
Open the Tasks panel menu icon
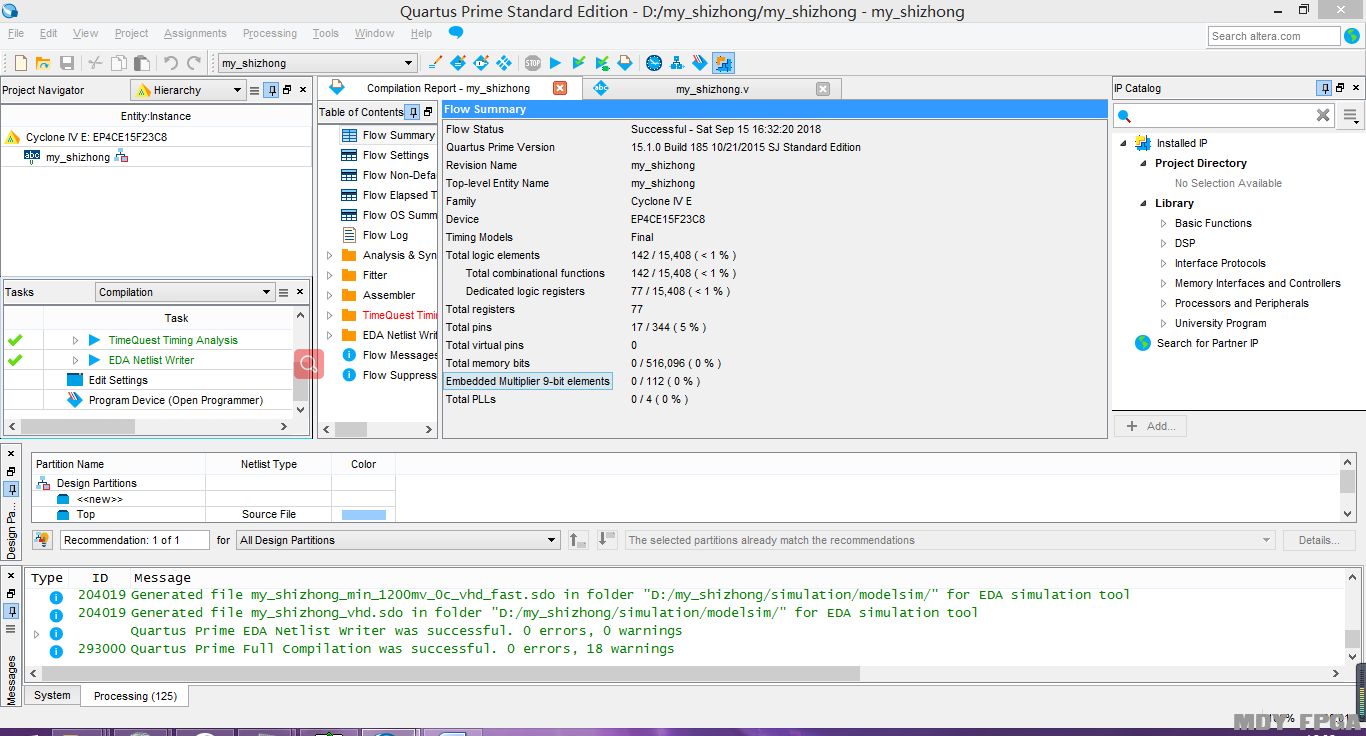284,292
